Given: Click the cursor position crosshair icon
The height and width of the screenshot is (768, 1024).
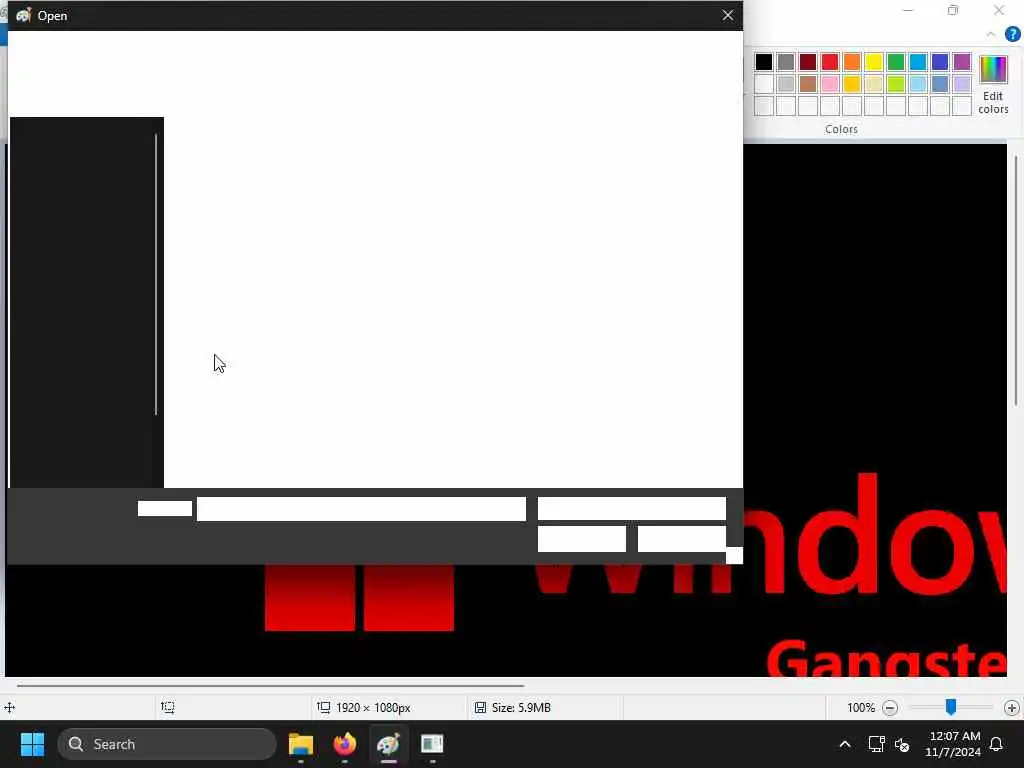Looking at the screenshot, I should (x=10, y=707).
